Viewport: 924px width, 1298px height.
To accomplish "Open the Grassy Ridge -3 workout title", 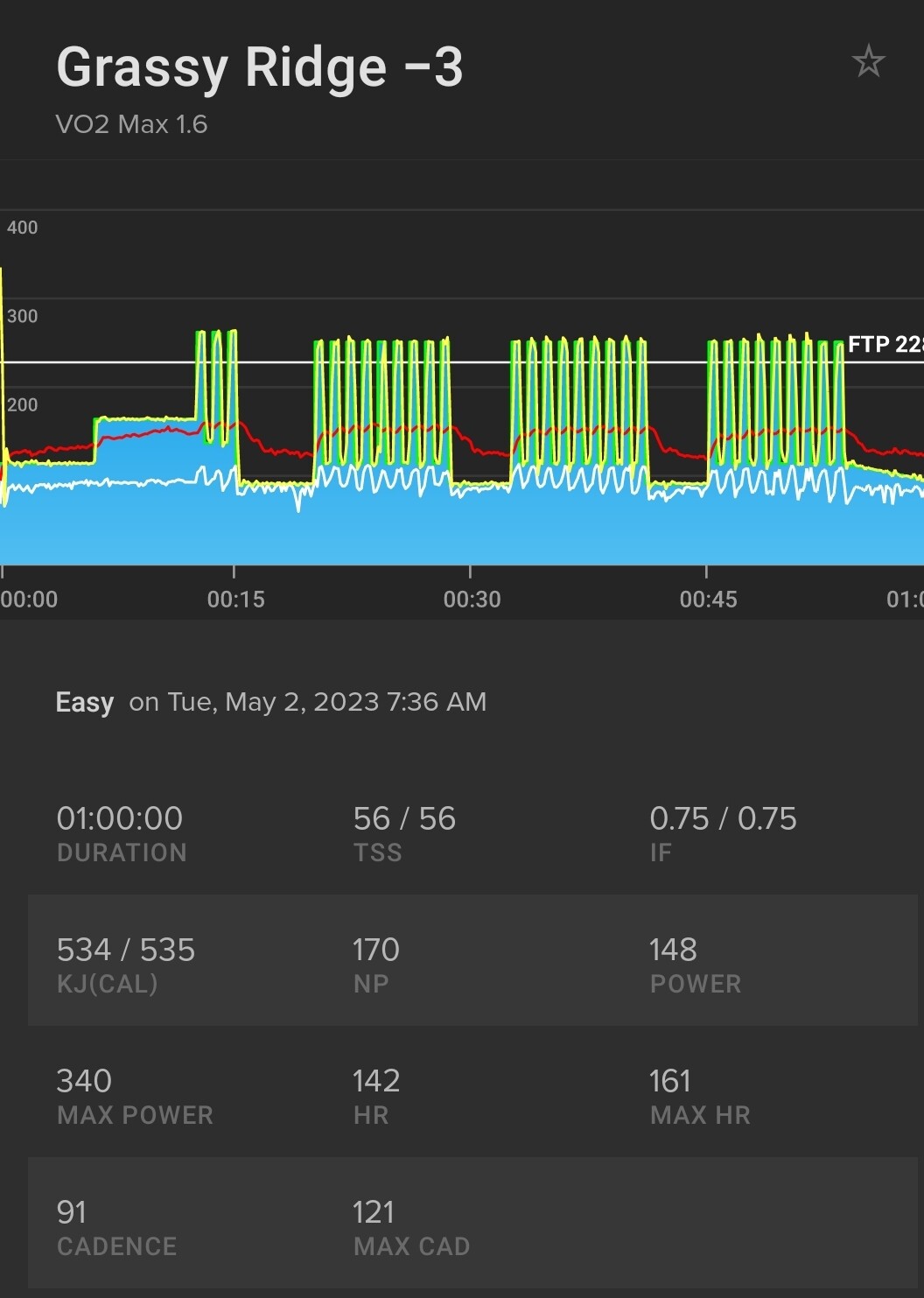I will click(x=260, y=67).
